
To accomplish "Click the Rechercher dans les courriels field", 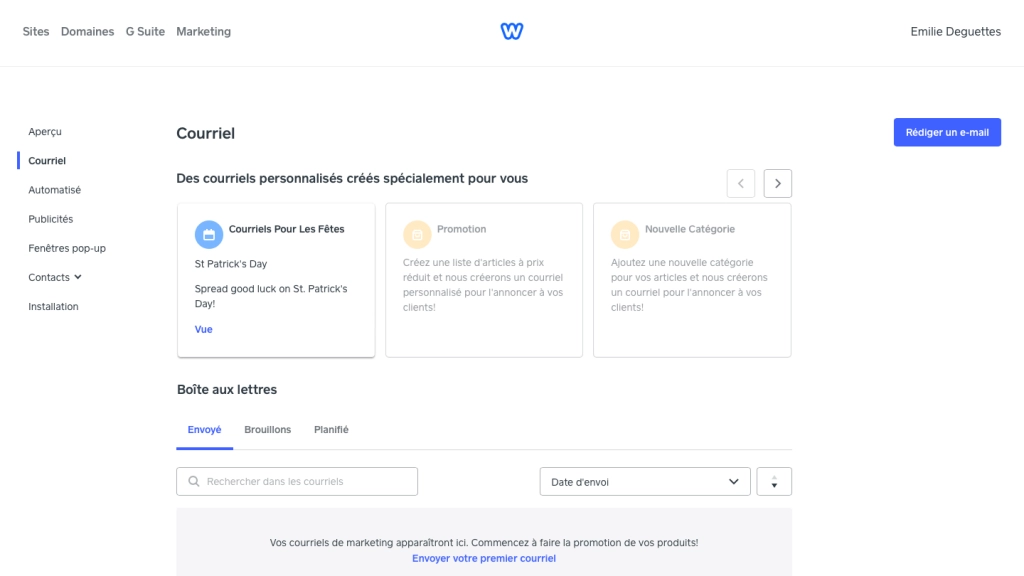I will 297,481.
